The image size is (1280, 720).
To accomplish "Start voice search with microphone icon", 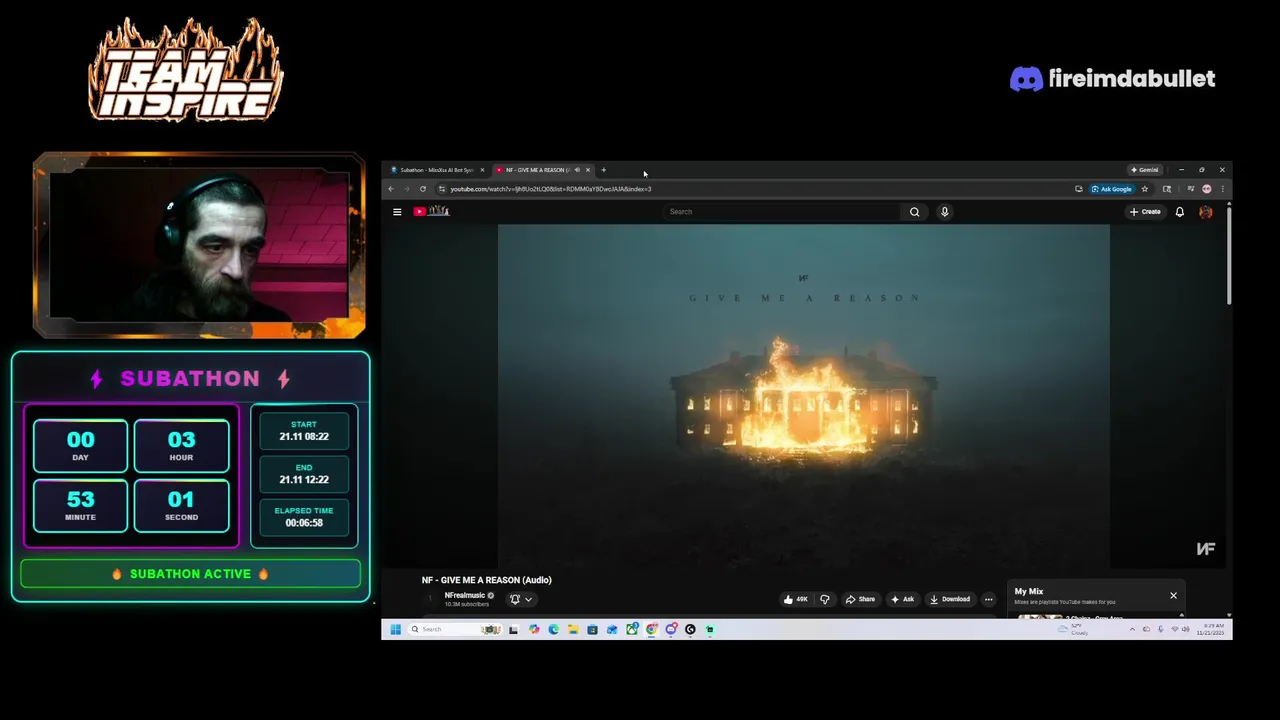I will [x=944, y=212].
